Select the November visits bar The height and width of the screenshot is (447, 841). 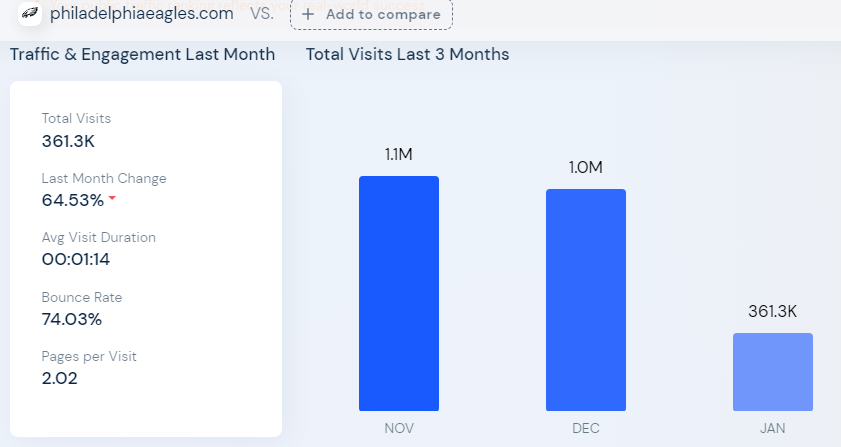pyautogui.click(x=399, y=293)
